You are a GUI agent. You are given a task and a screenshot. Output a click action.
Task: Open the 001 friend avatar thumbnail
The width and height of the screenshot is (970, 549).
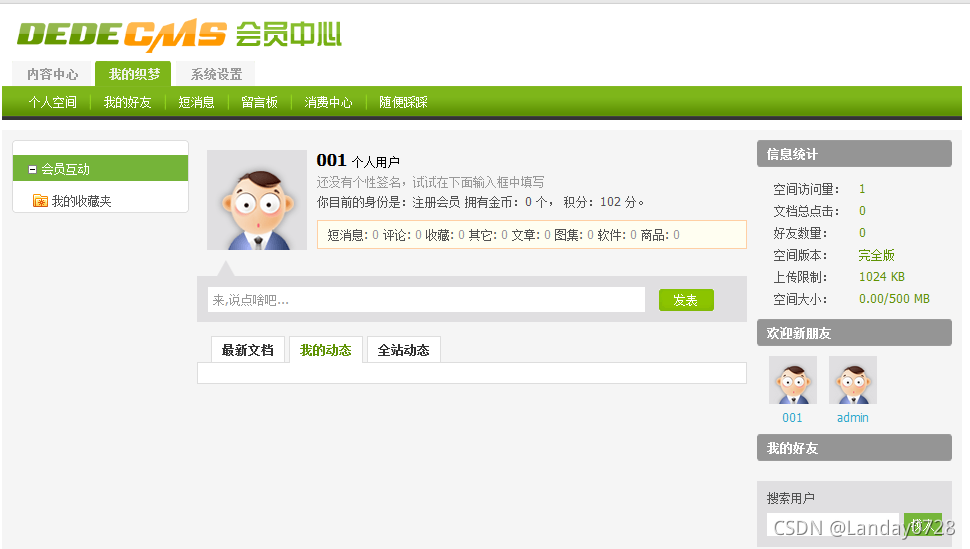click(792, 380)
